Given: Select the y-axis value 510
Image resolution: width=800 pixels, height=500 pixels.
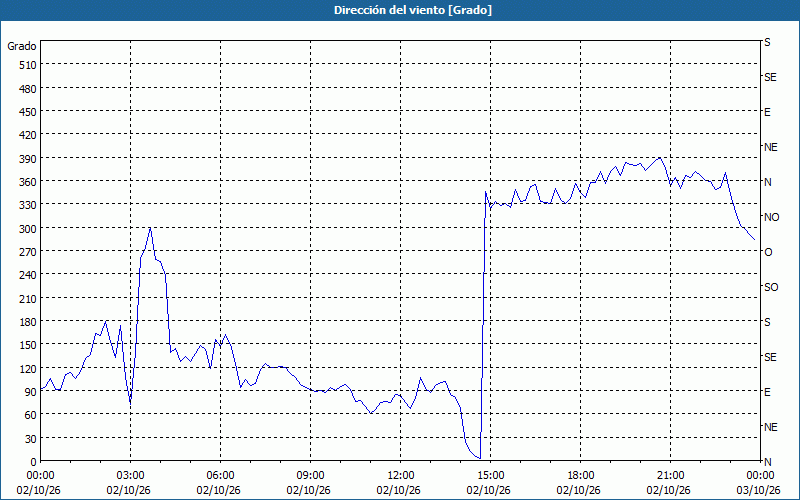Looking at the screenshot, I should point(29,65).
